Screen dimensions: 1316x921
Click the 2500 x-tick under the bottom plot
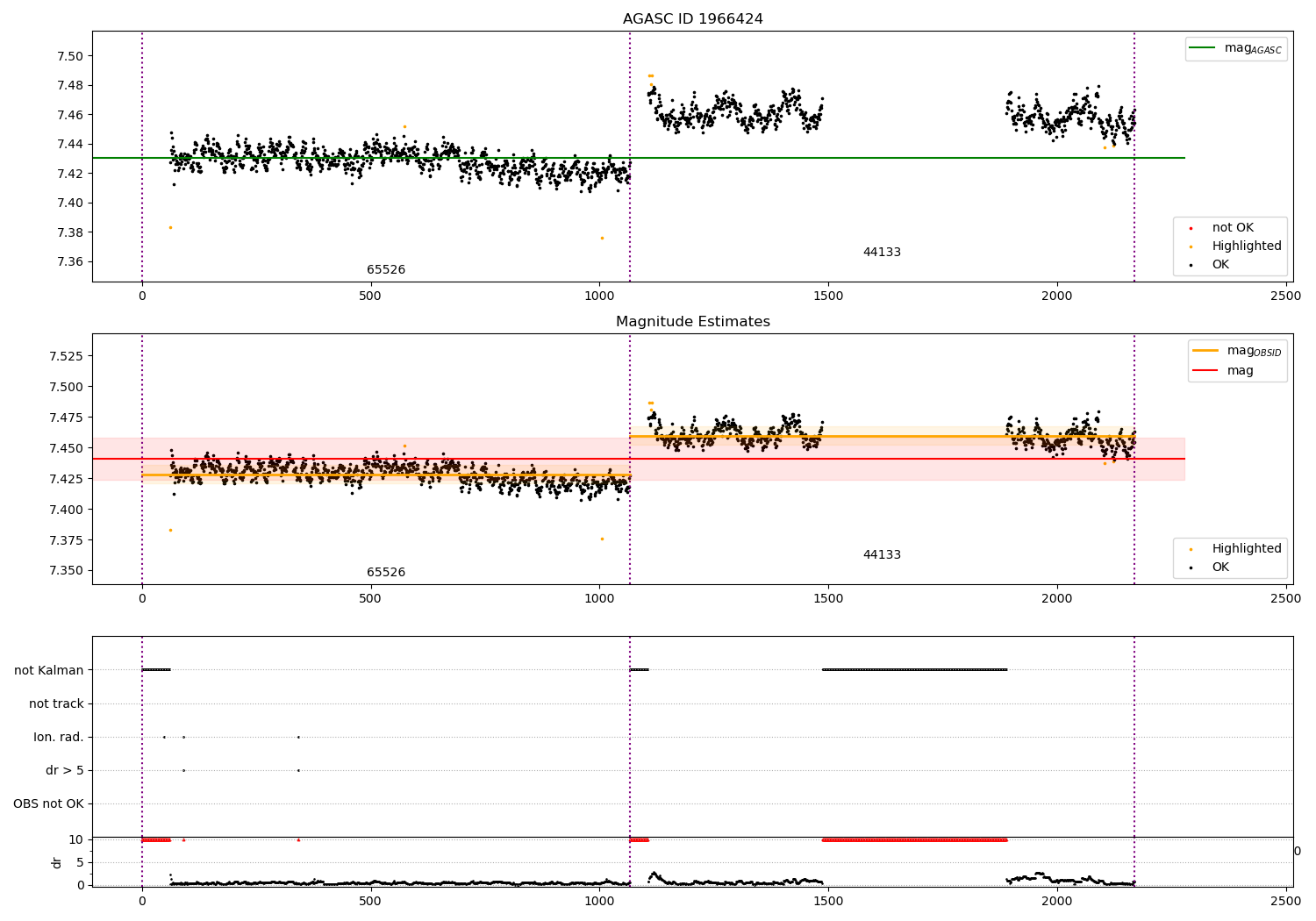pyautogui.click(x=1286, y=901)
